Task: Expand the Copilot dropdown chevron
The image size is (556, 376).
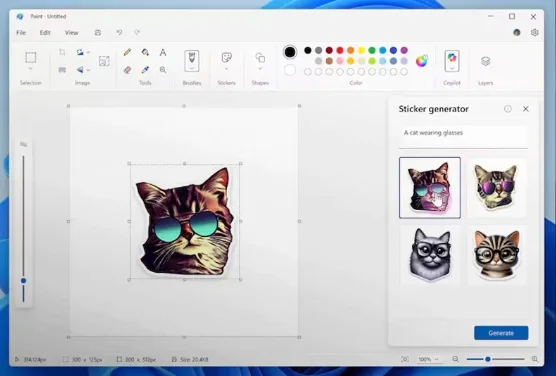Action: [x=452, y=68]
